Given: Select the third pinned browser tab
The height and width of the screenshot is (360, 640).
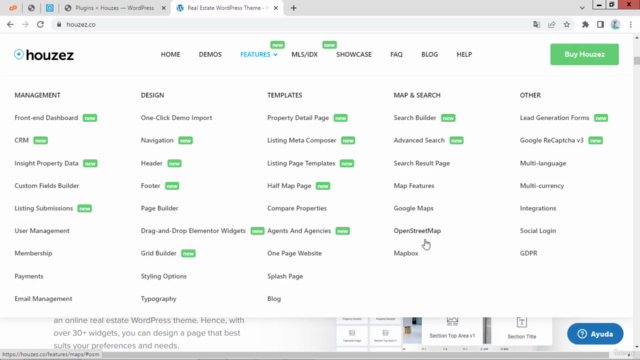Looking at the screenshot, I should 49,8.
